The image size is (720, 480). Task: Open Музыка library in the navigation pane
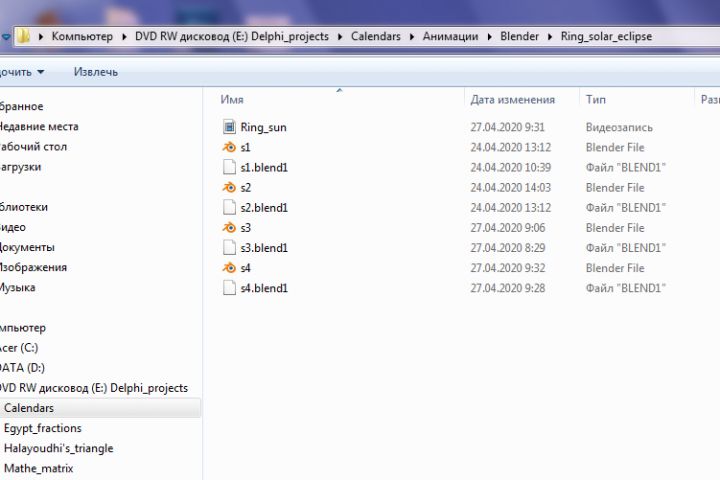[x=17, y=288]
